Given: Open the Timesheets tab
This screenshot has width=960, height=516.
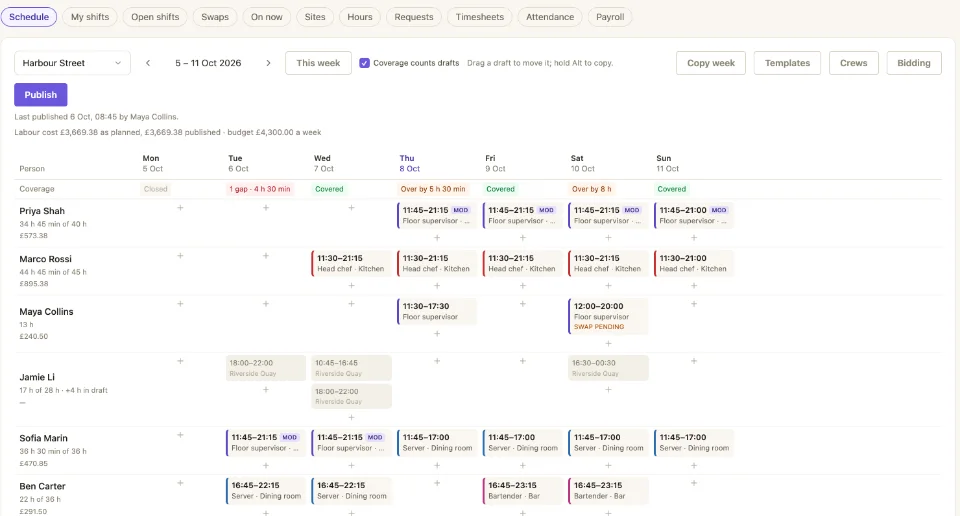Looking at the screenshot, I should [x=479, y=17].
